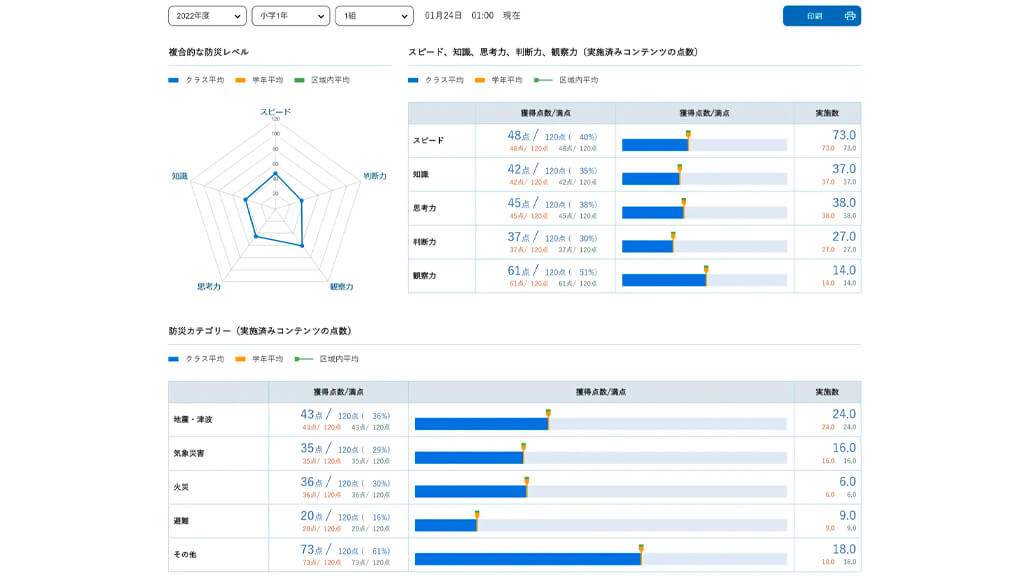Click the 18.0 count for その他
The width and height of the screenshot is (1024, 576).
844,549
